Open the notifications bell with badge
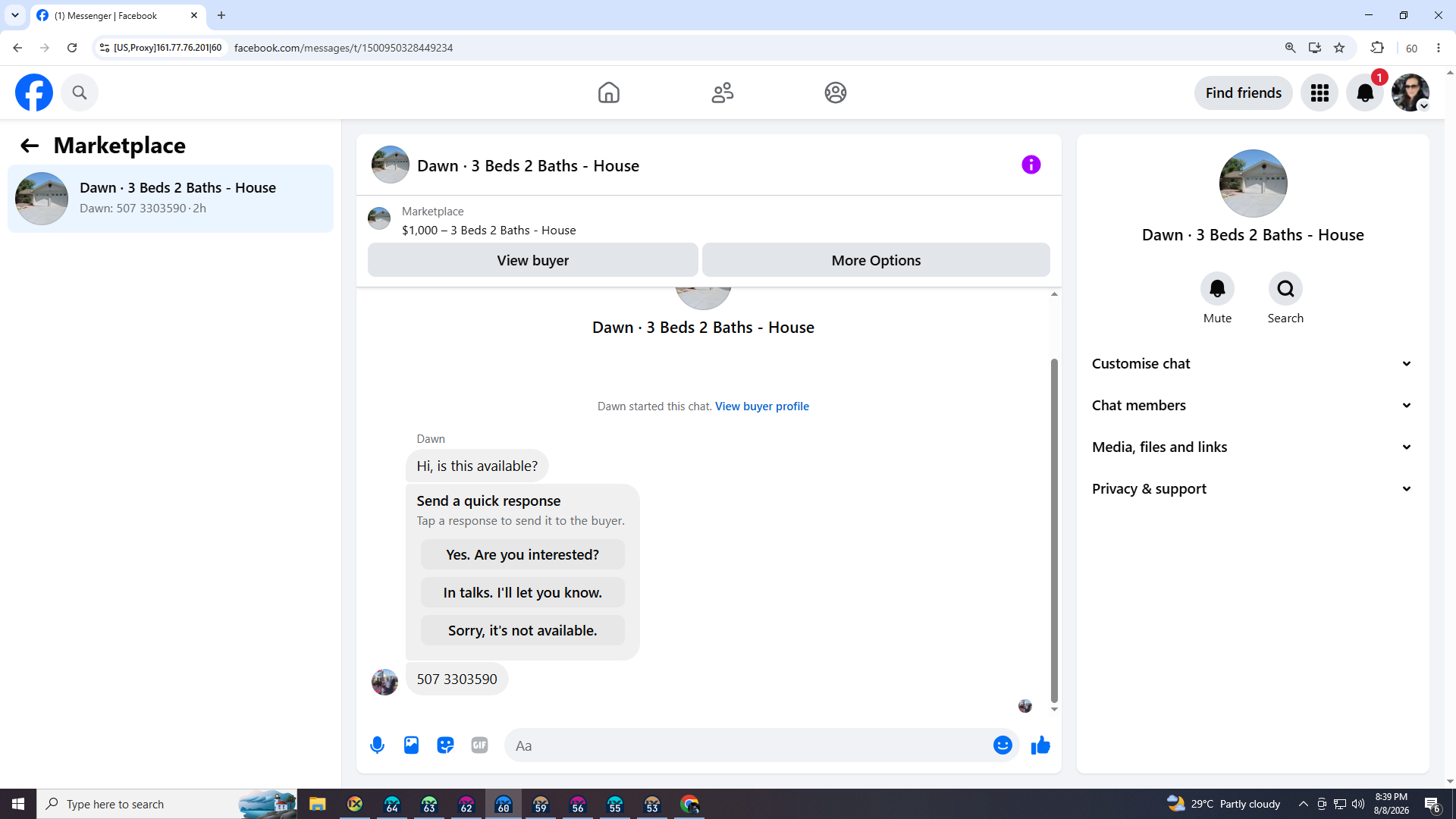The height and width of the screenshot is (819, 1456). (1365, 93)
